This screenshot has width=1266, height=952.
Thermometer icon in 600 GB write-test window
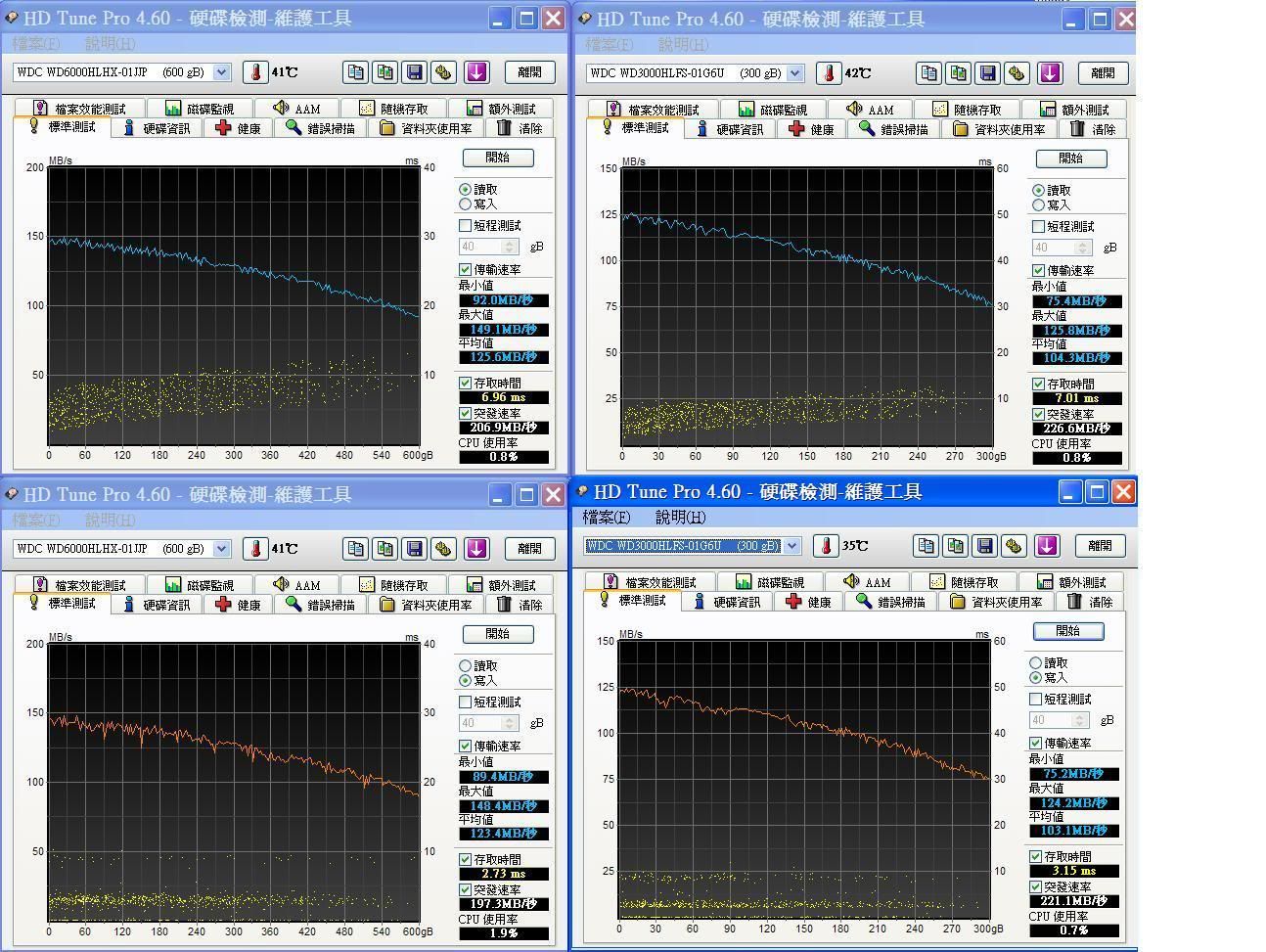255,548
